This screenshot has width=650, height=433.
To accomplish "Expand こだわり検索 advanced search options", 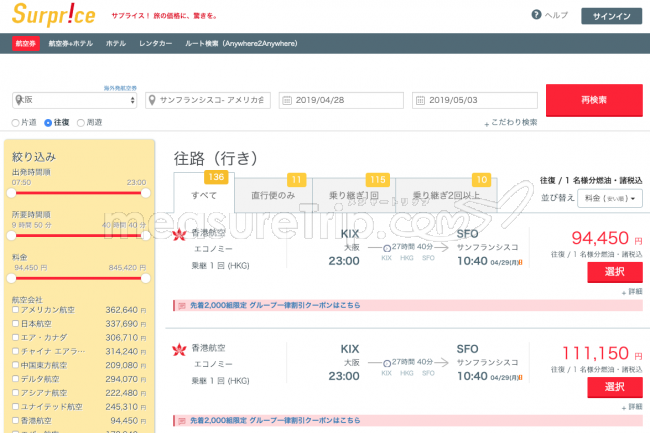I will point(511,123).
